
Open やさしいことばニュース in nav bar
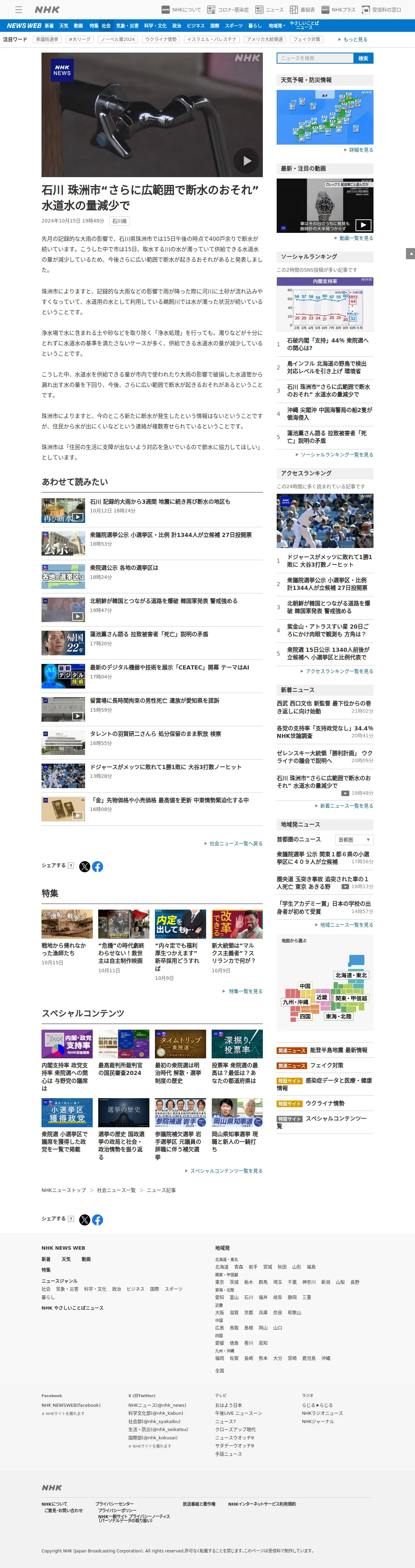pos(304,26)
